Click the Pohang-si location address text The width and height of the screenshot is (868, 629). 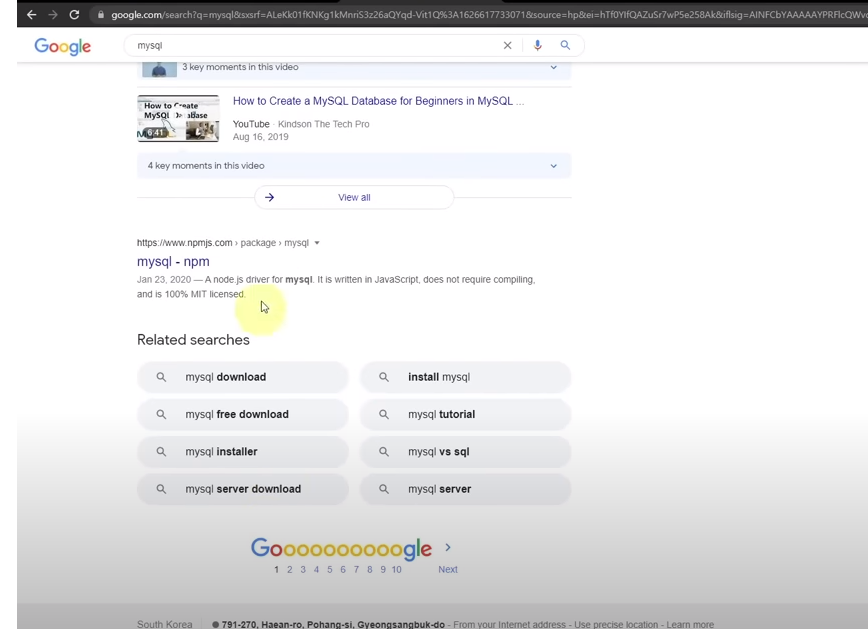(x=333, y=625)
